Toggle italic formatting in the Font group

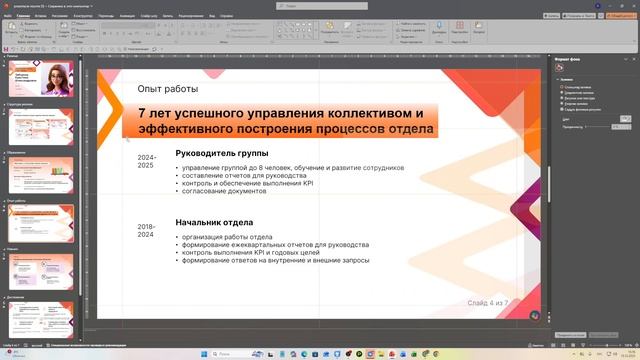click(111, 34)
